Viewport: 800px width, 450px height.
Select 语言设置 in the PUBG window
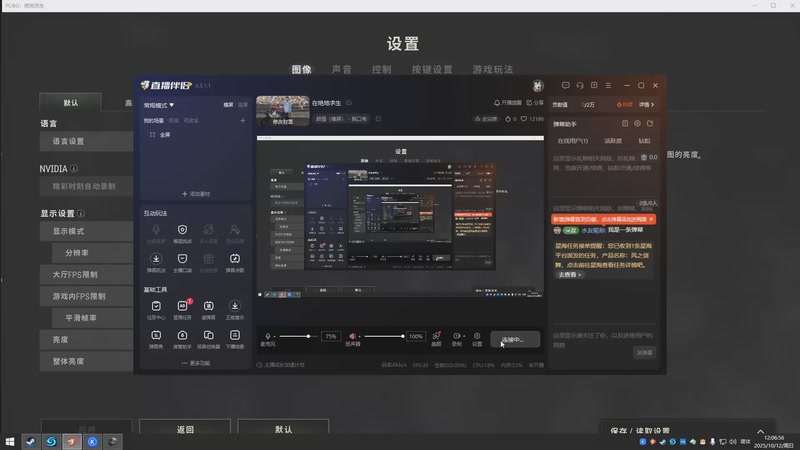tap(87, 141)
